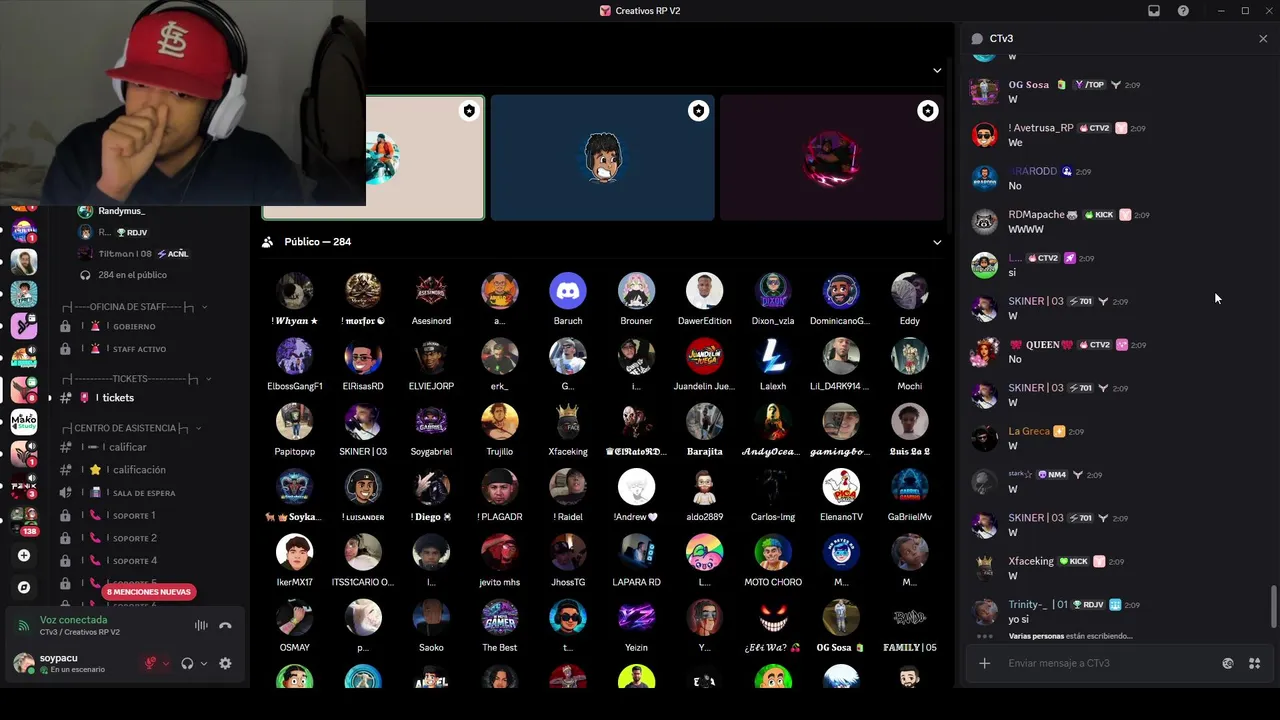Toggle the microphone mute button

151,663
